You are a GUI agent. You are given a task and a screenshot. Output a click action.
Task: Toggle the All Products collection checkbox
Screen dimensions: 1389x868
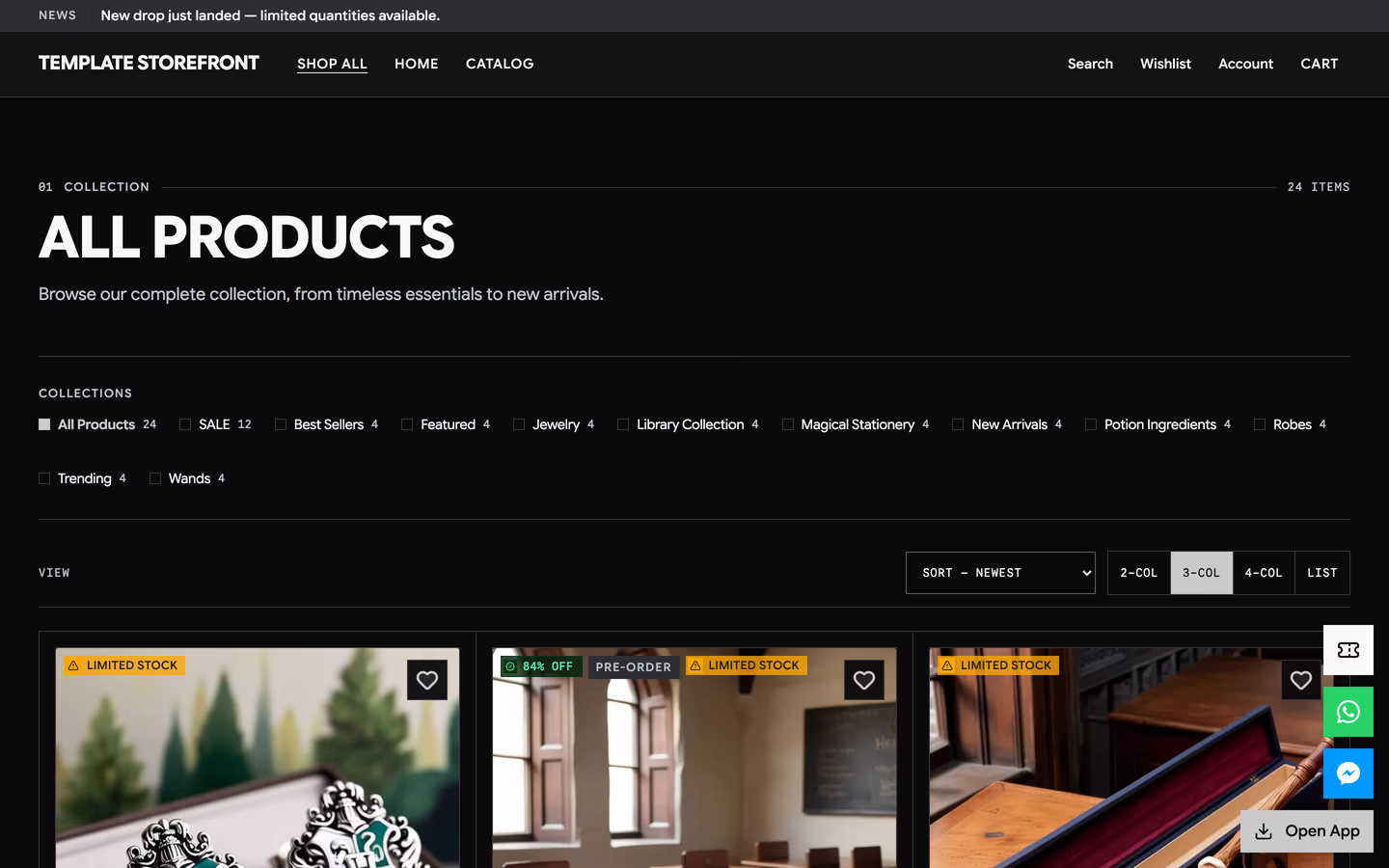click(44, 424)
